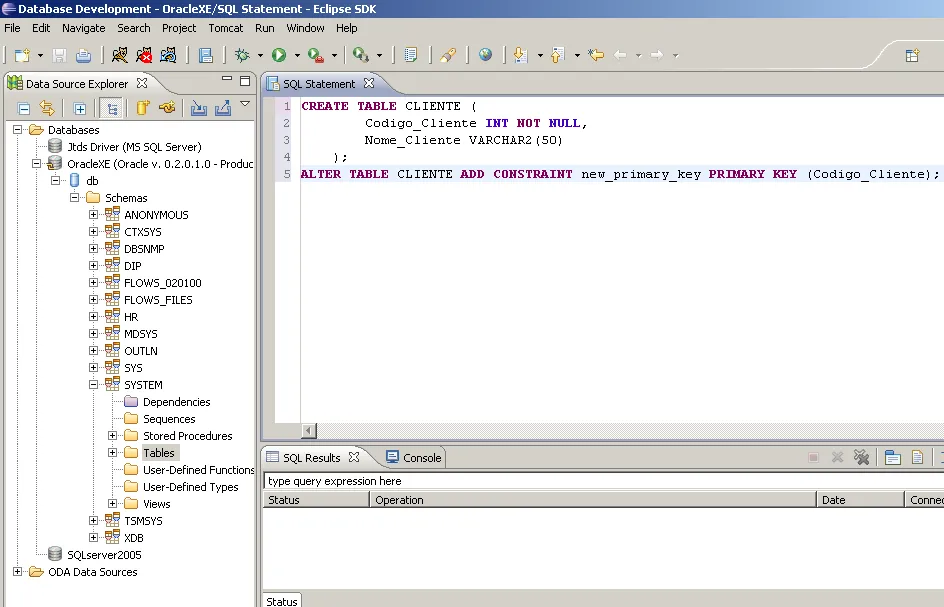Collapse all in Data Source Explorer toolbar
This screenshot has width=944, height=607.
[24, 108]
